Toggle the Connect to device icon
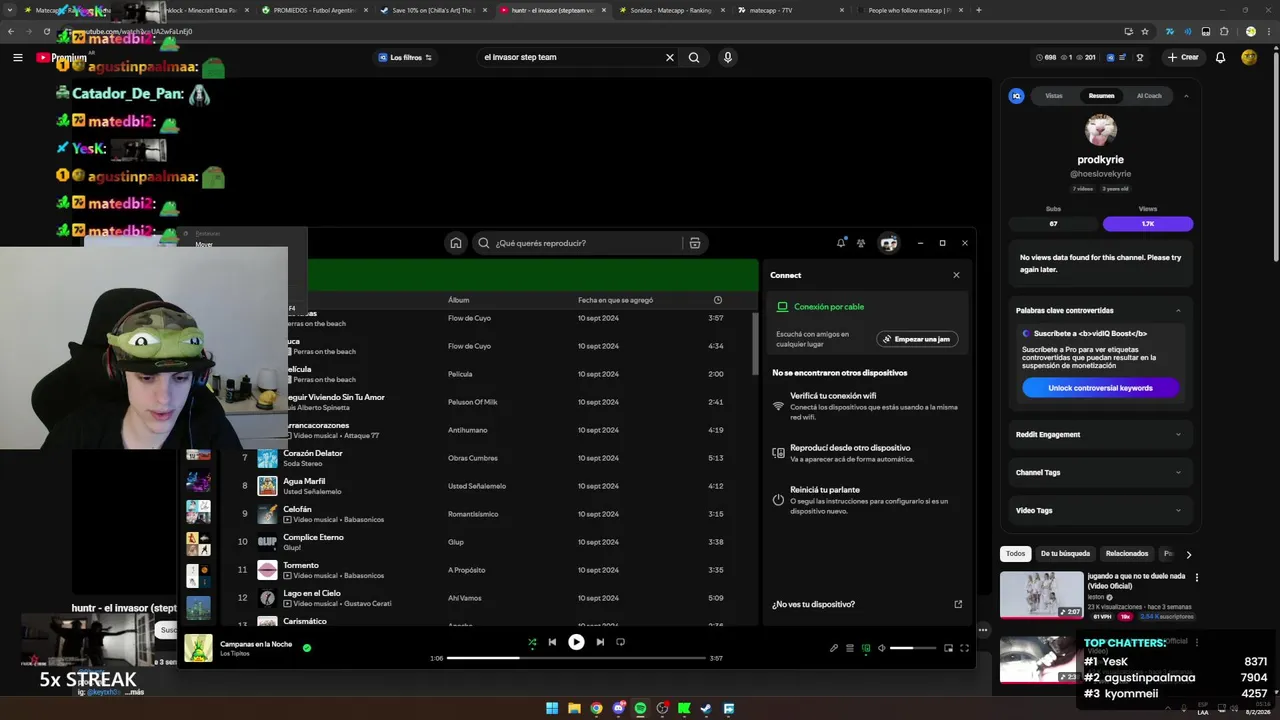 (x=866, y=648)
